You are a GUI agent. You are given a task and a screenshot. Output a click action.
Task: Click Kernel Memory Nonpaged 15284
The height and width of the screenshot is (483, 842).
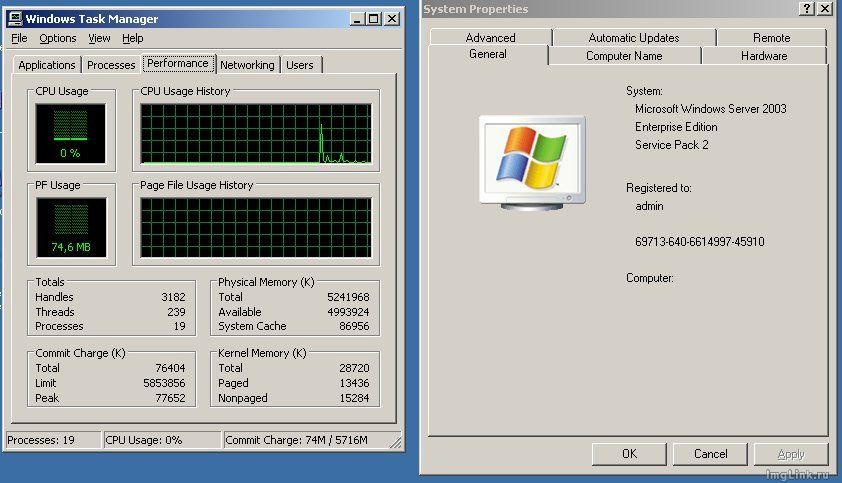pyautogui.click(x=354, y=398)
